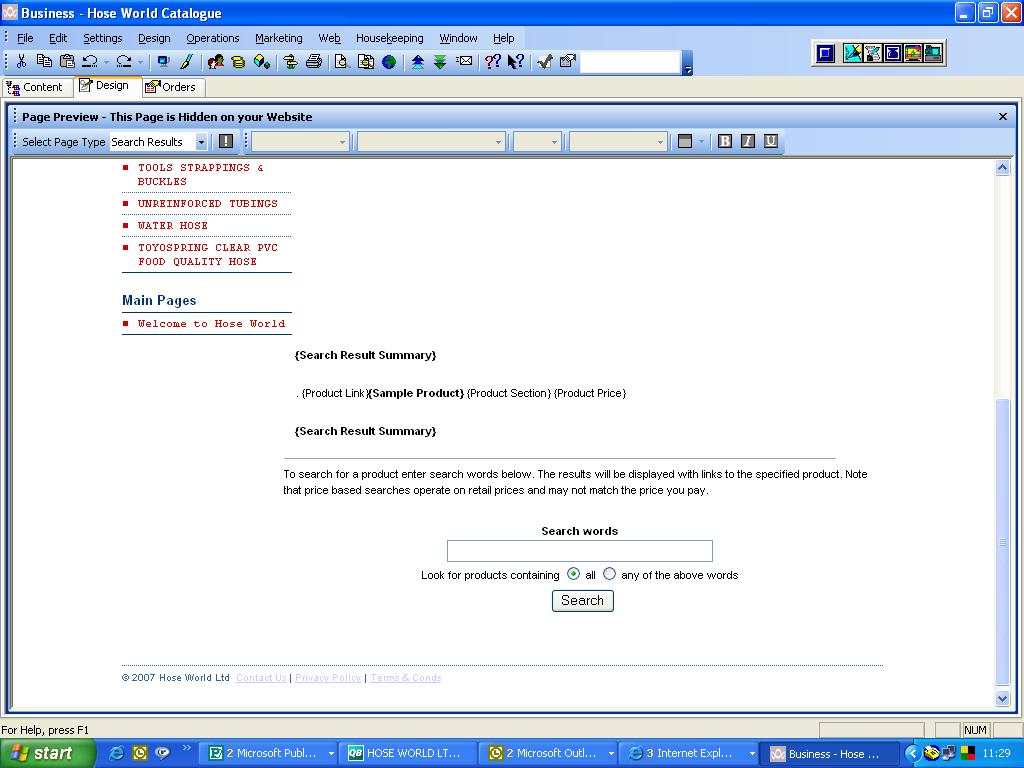Toggle Bold formatting button
1024x768 pixels.
click(x=725, y=142)
